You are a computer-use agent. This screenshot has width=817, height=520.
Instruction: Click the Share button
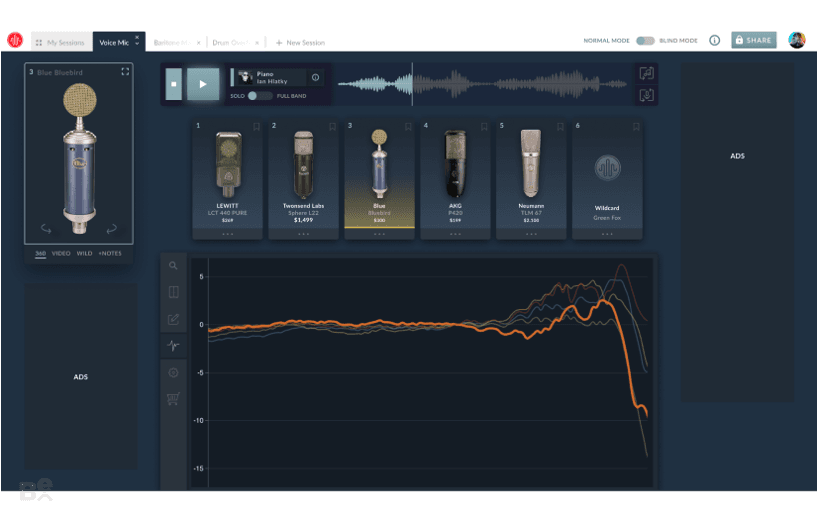(x=753, y=40)
